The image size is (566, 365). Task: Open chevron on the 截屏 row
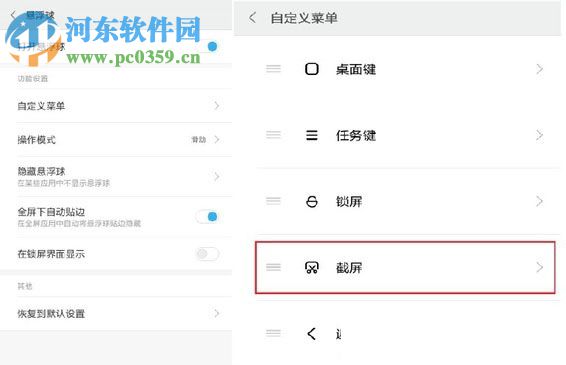coord(539,268)
